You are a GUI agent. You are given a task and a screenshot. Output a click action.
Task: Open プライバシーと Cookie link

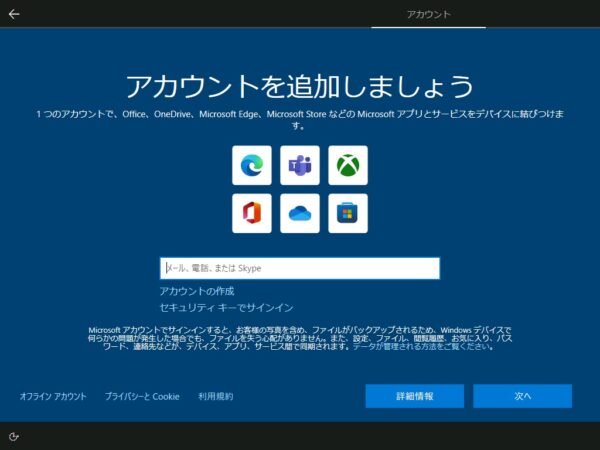click(x=142, y=396)
